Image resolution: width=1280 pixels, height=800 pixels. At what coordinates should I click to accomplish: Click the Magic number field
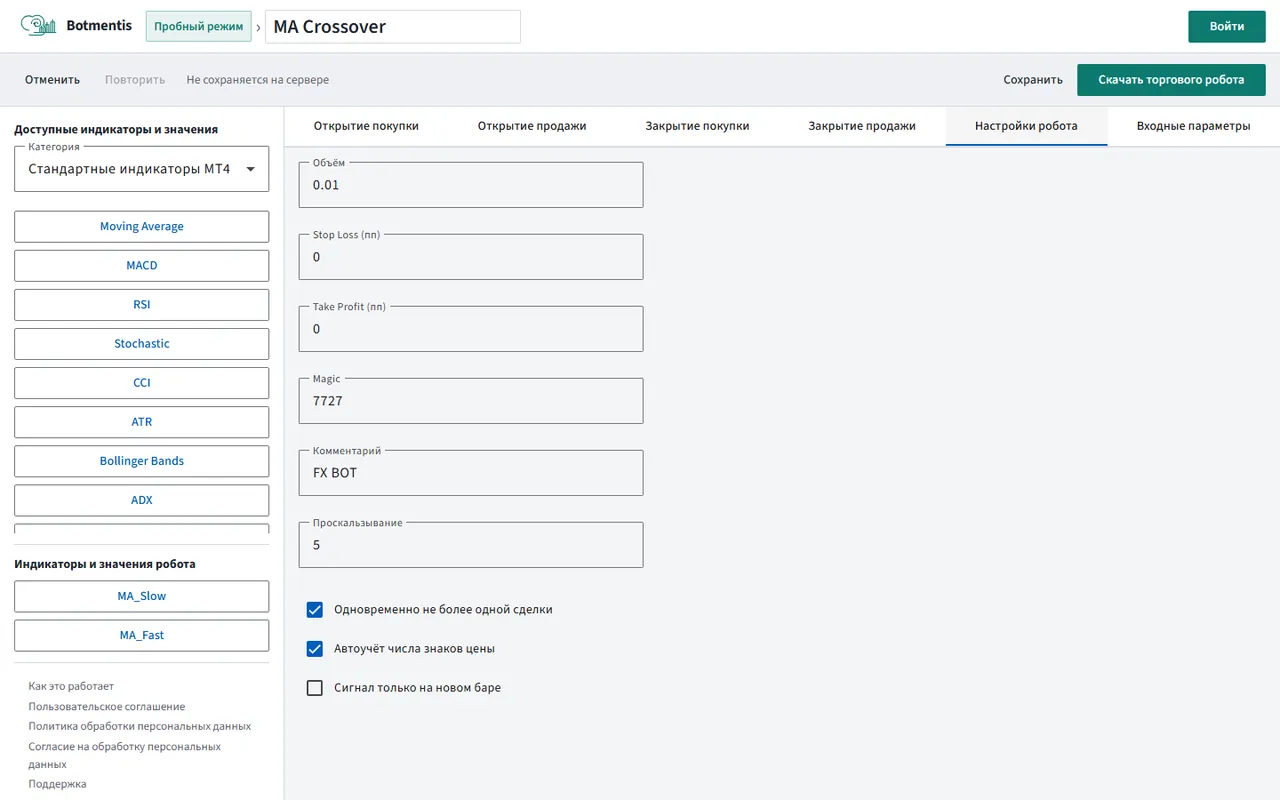pos(471,401)
